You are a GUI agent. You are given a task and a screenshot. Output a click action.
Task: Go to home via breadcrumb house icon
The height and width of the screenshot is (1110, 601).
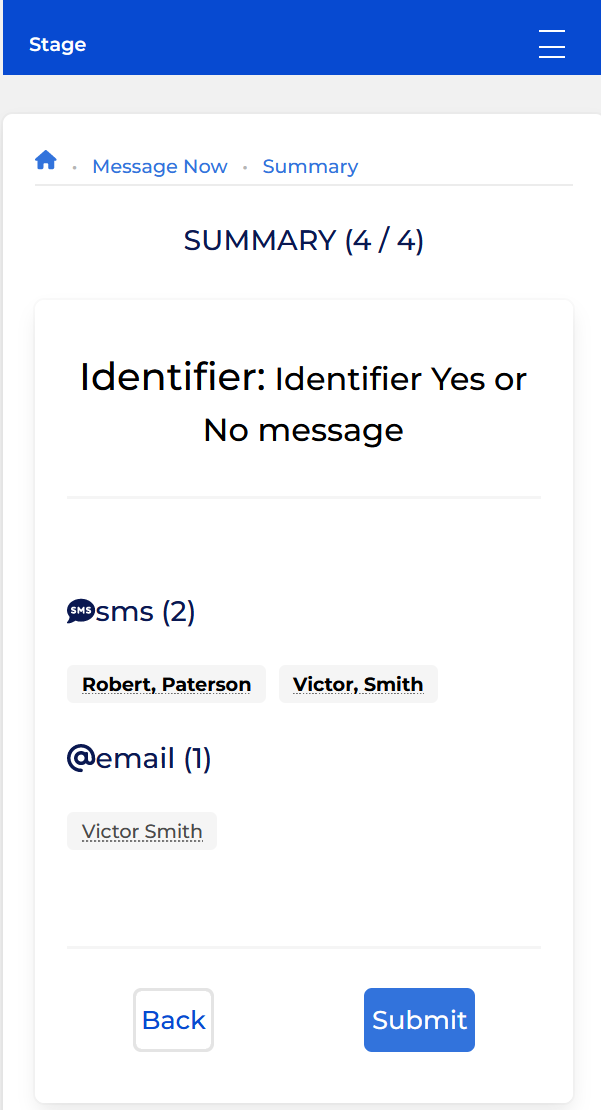(46, 160)
